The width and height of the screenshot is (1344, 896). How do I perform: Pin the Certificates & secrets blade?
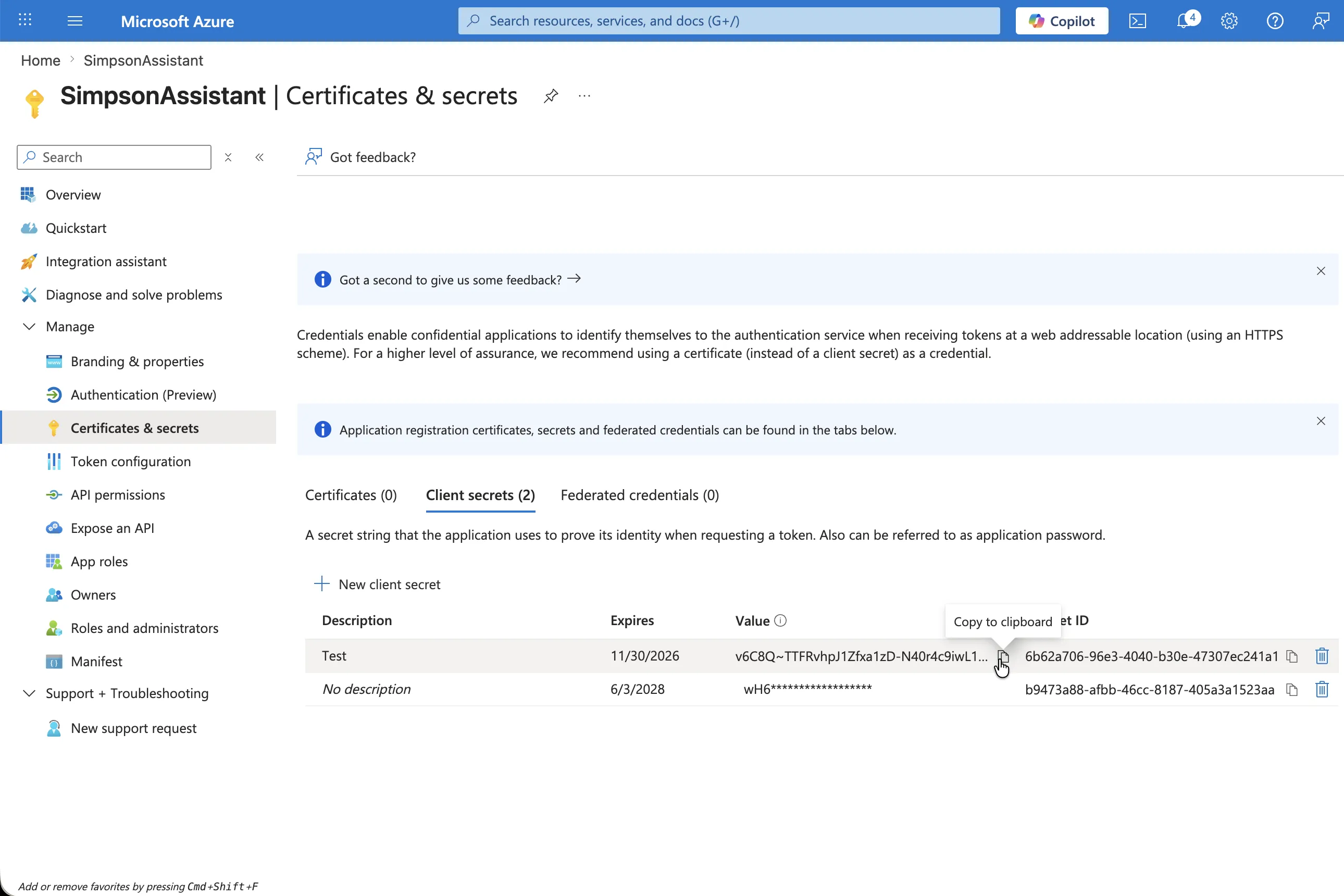pos(551,96)
